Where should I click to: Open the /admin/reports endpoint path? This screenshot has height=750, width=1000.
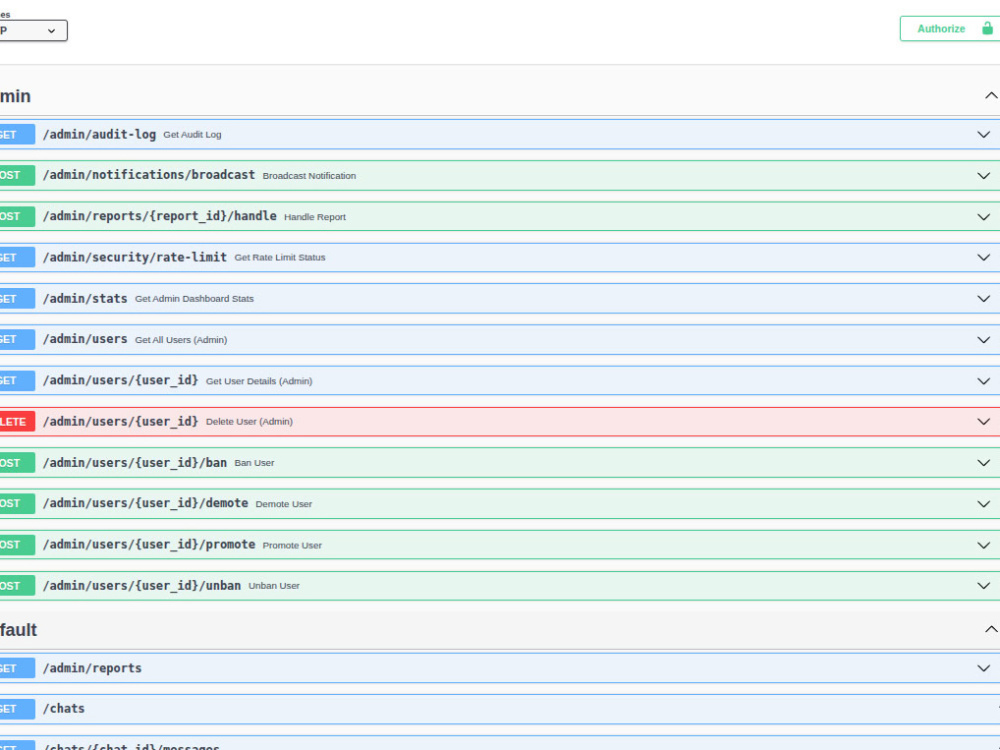(x=92, y=668)
